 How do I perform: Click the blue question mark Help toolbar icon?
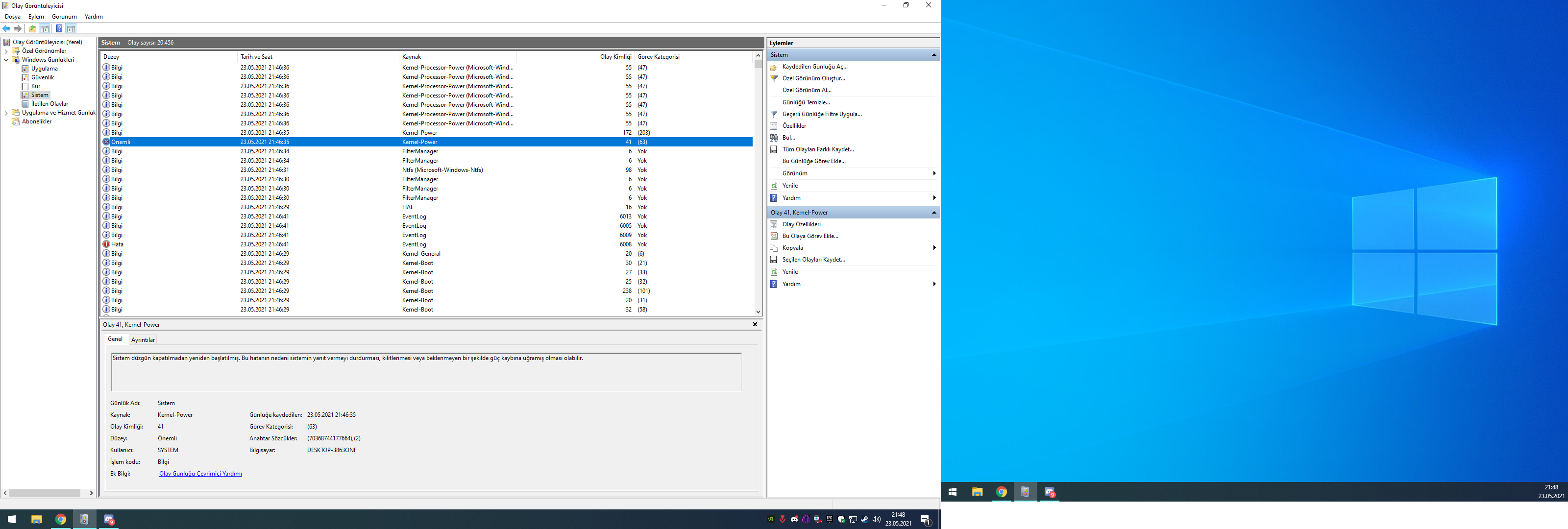(59, 28)
